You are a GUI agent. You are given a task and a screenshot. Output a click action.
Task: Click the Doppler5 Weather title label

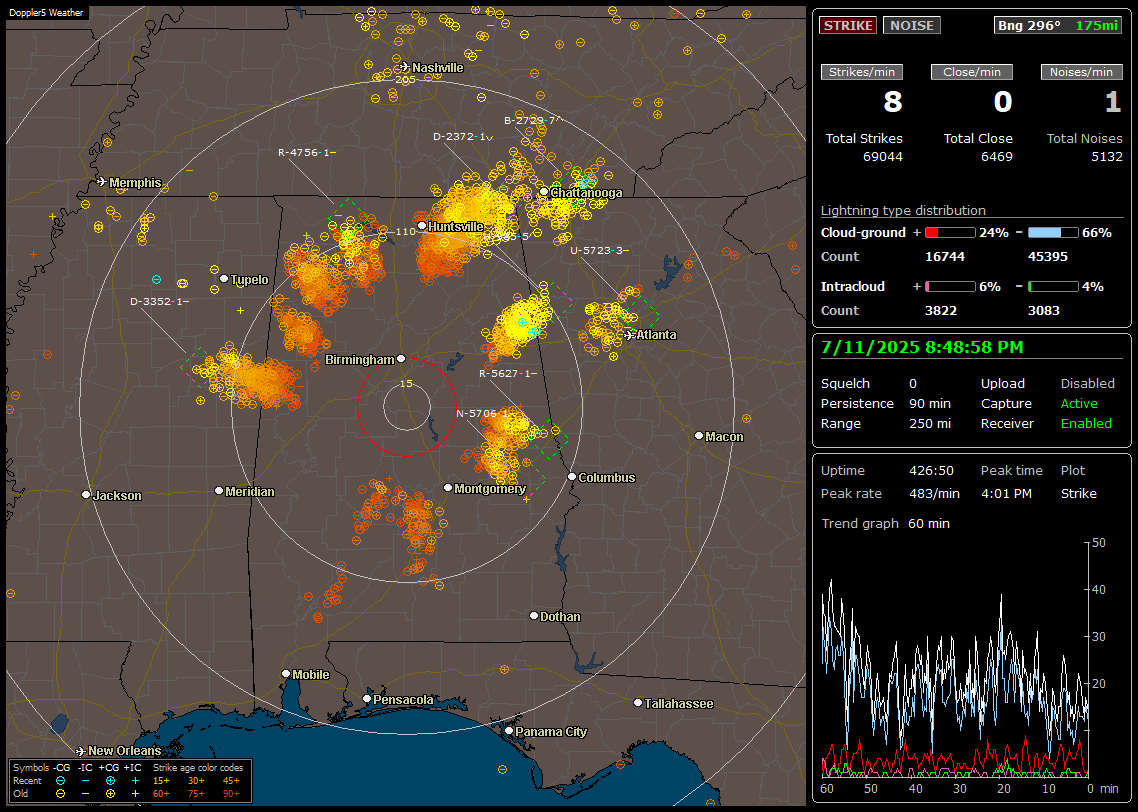(x=46, y=13)
